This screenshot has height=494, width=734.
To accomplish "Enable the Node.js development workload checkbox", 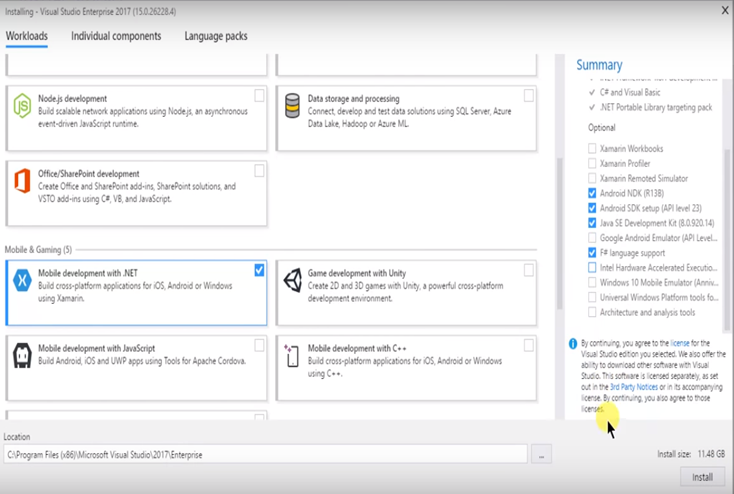I will pos(259,96).
